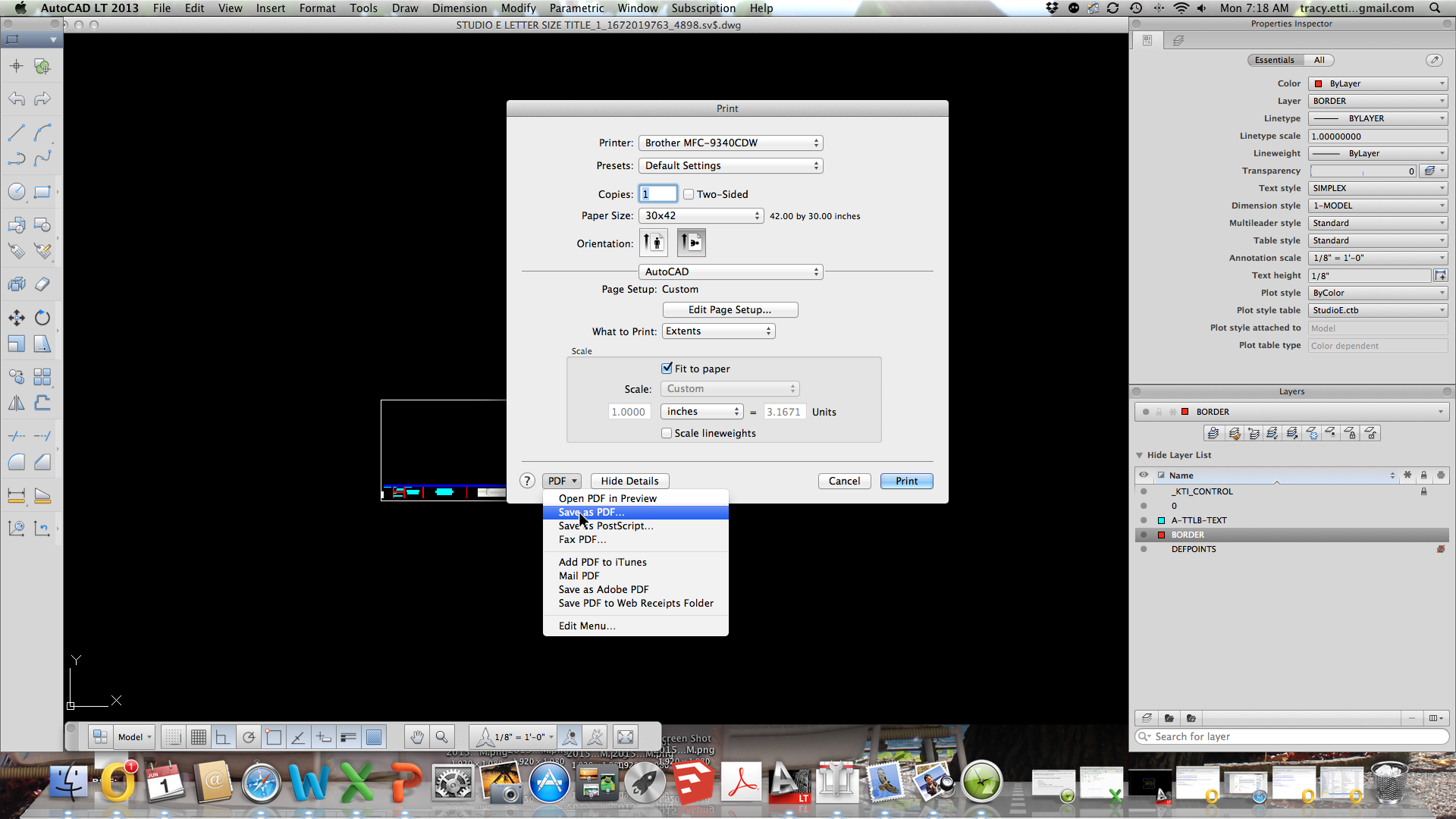Select the Move tool
The image size is (1456, 819).
(16, 318)
